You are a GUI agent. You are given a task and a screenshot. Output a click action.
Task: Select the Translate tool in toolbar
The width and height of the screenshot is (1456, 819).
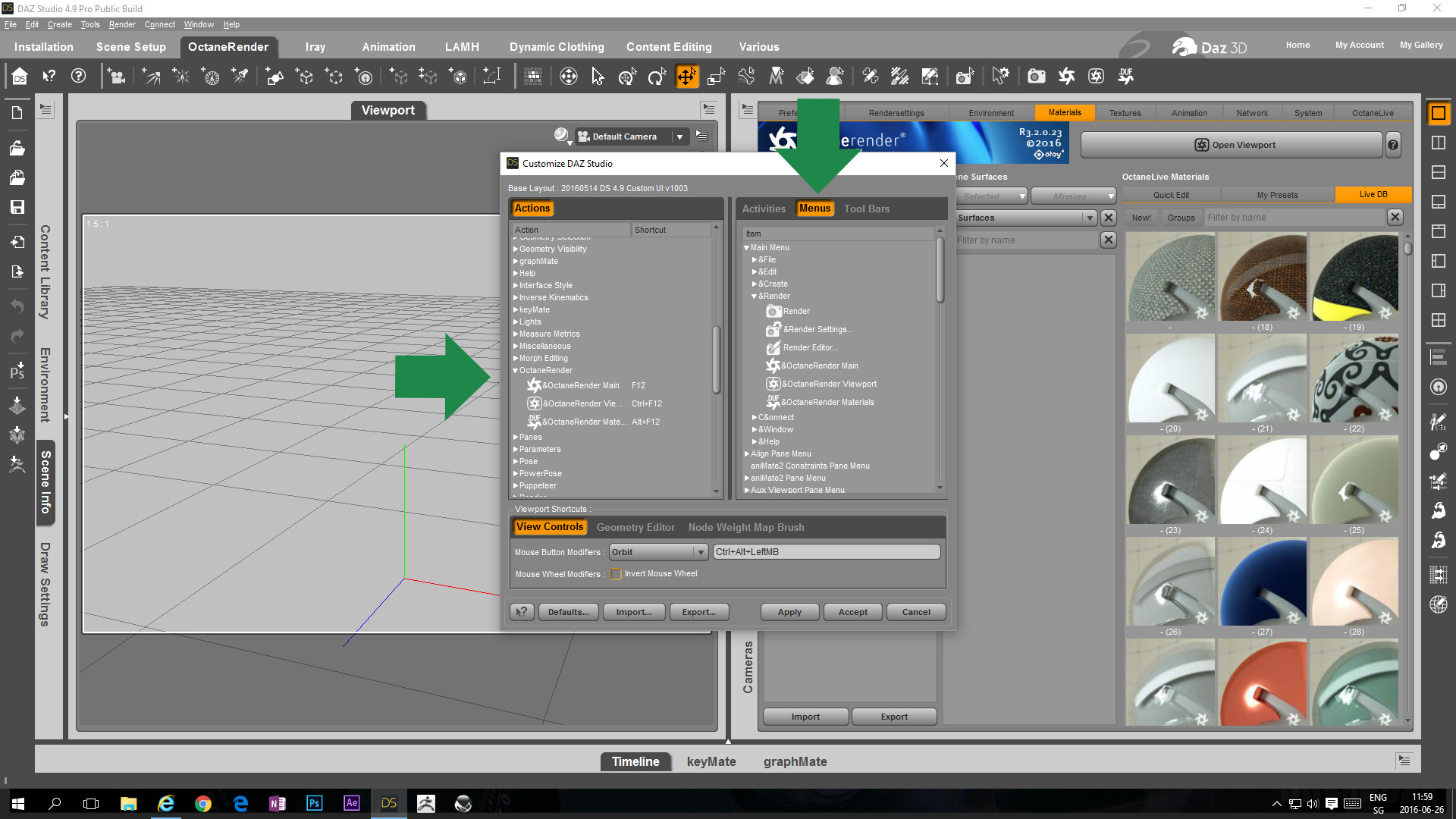686,77
